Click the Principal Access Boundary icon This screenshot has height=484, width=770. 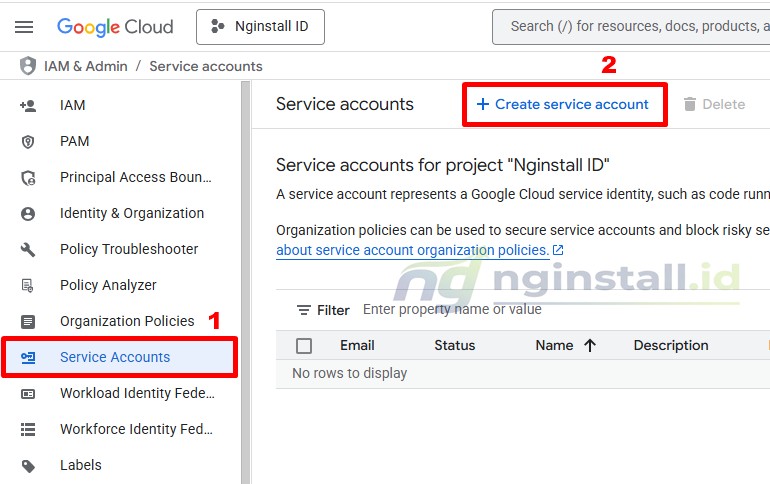coord(28,178)
